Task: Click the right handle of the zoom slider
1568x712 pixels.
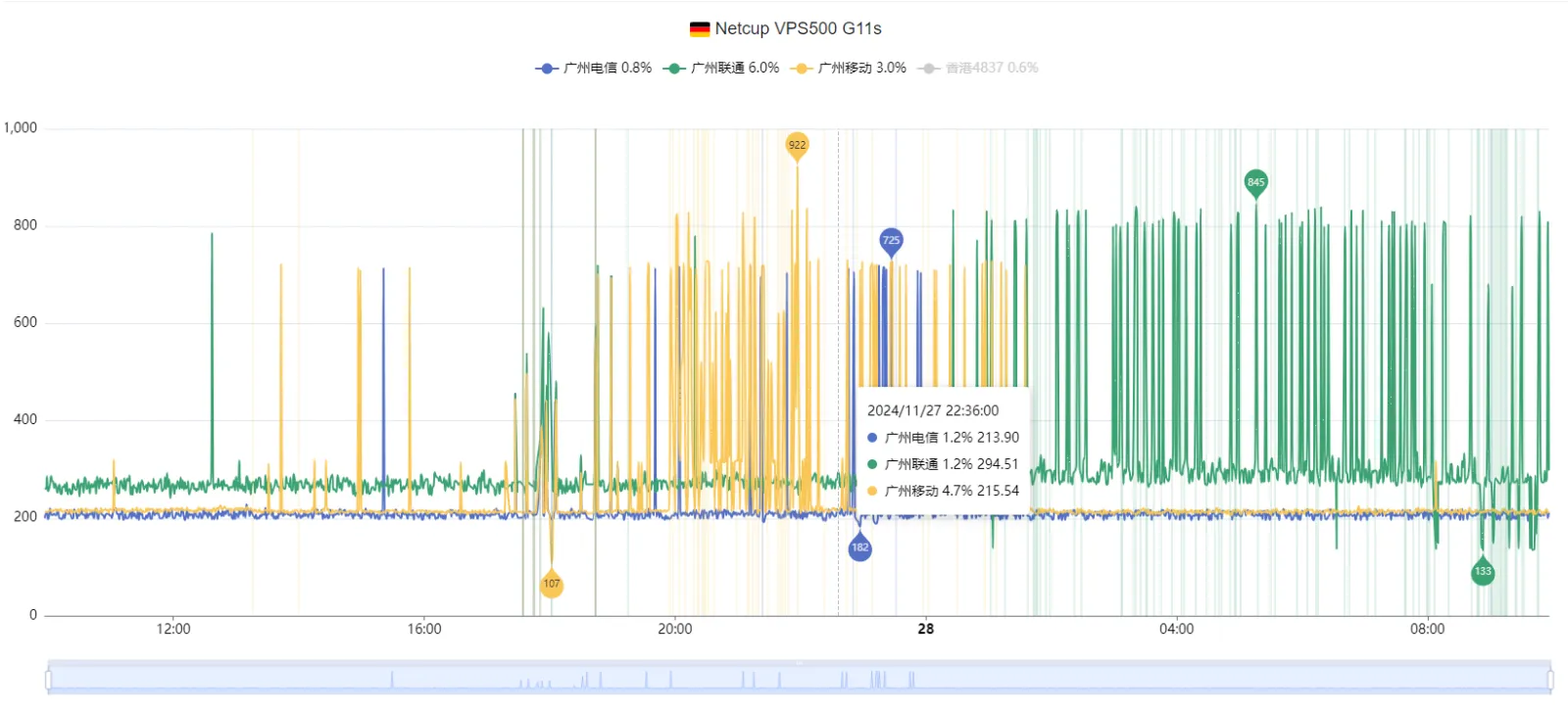Action: (1550, 679)
